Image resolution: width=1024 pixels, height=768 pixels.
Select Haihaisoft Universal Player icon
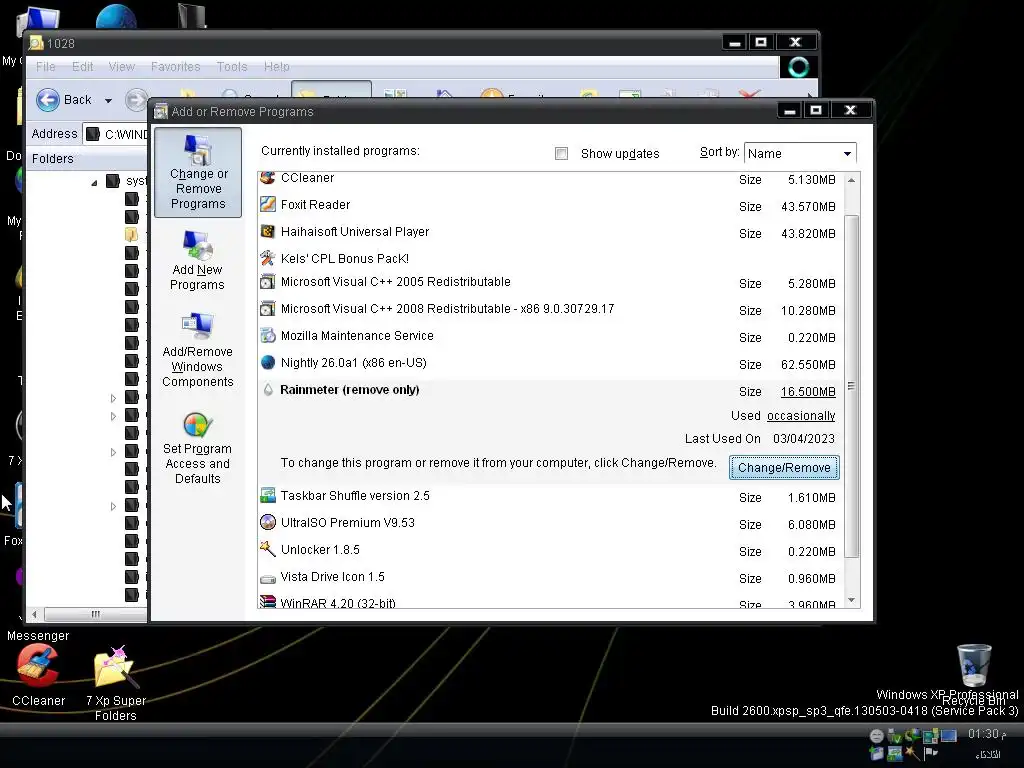point(268,231)
